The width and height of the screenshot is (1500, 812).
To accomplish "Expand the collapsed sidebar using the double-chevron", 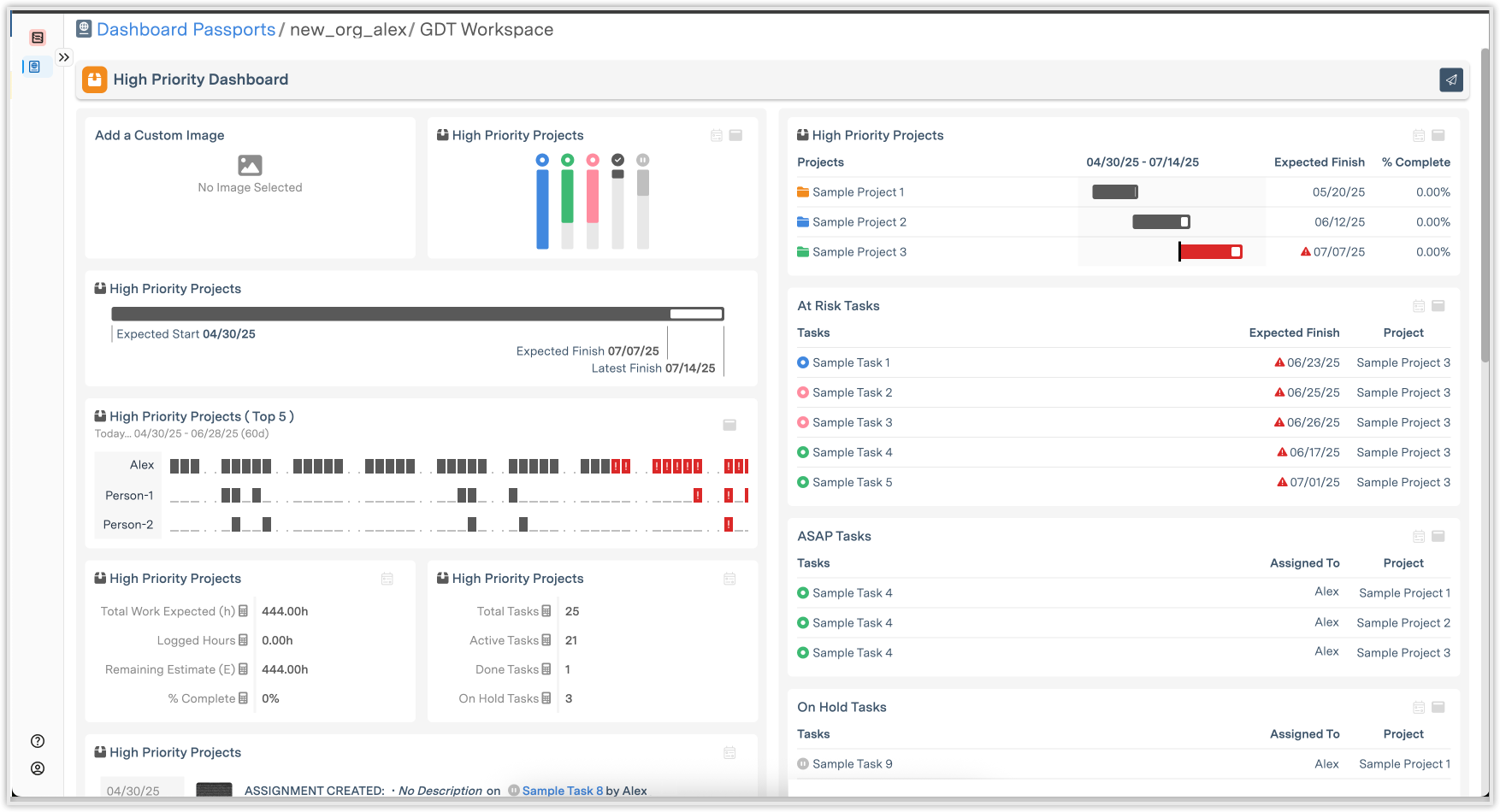I will pos(64,56).
